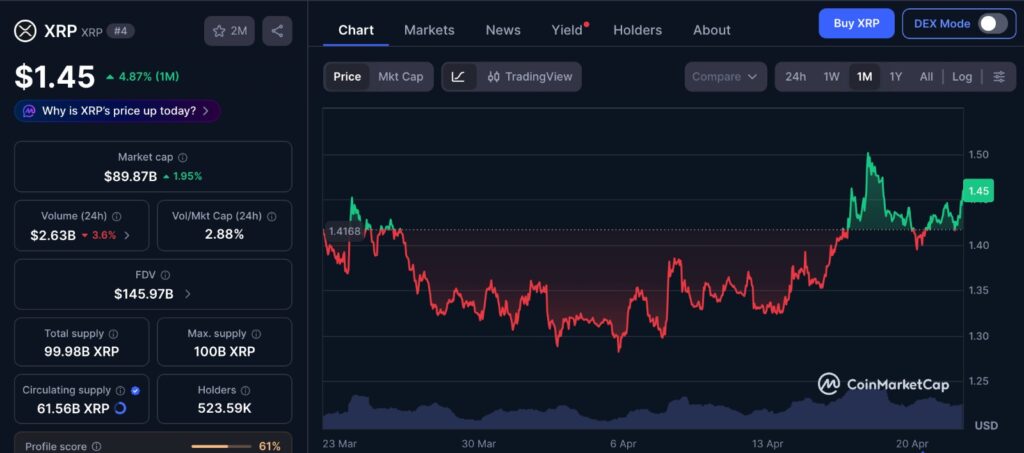Open the About tab
Screen dimensions: 1024x453
coord(711,30)
